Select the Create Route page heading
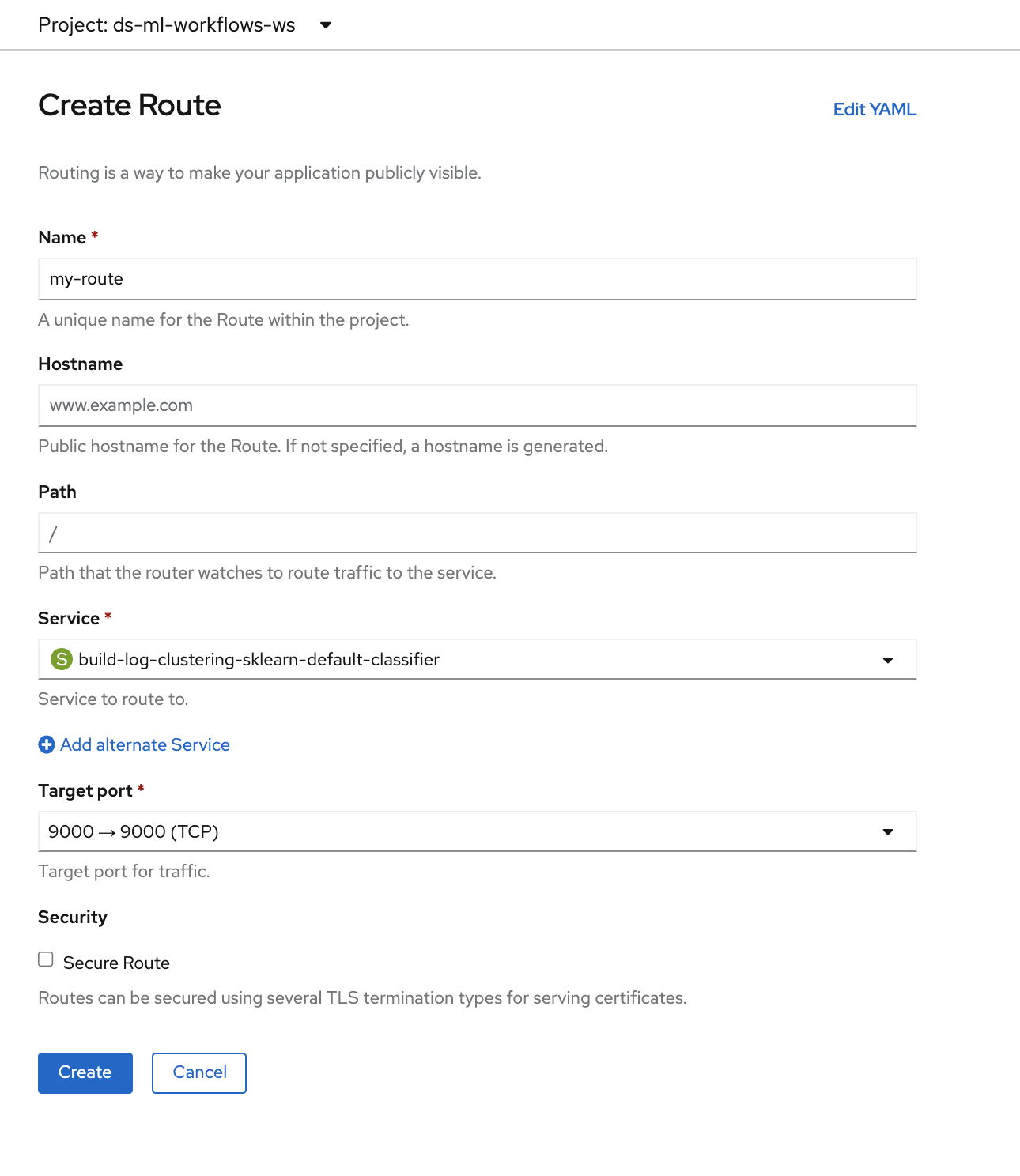 click(x=129, y=105)
